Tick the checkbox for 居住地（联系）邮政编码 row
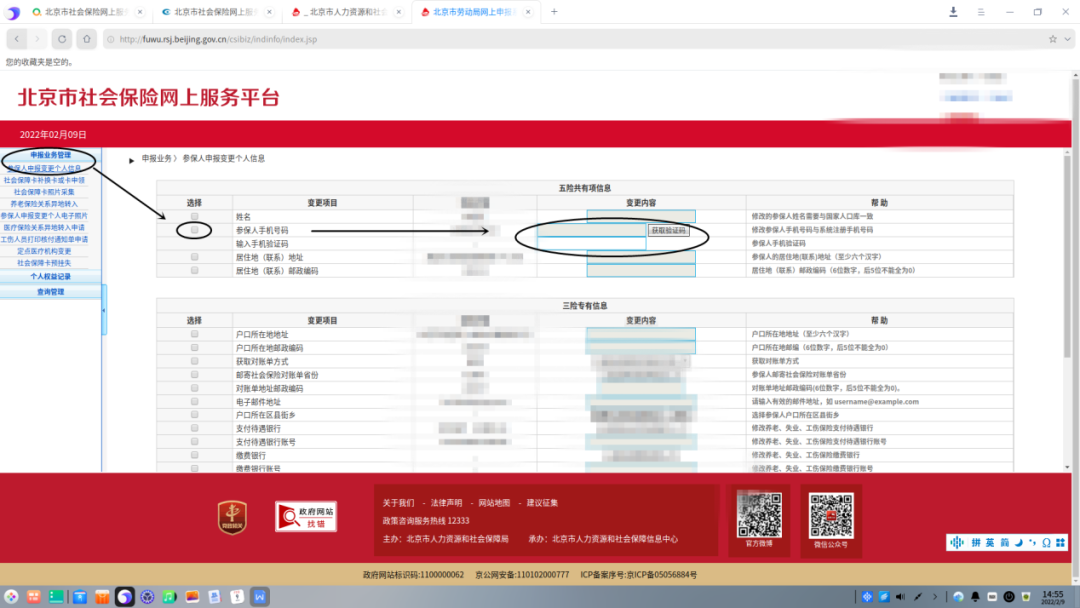This screenshot has height=608, width=1080. pyautogui.click(x=194, y=271)
